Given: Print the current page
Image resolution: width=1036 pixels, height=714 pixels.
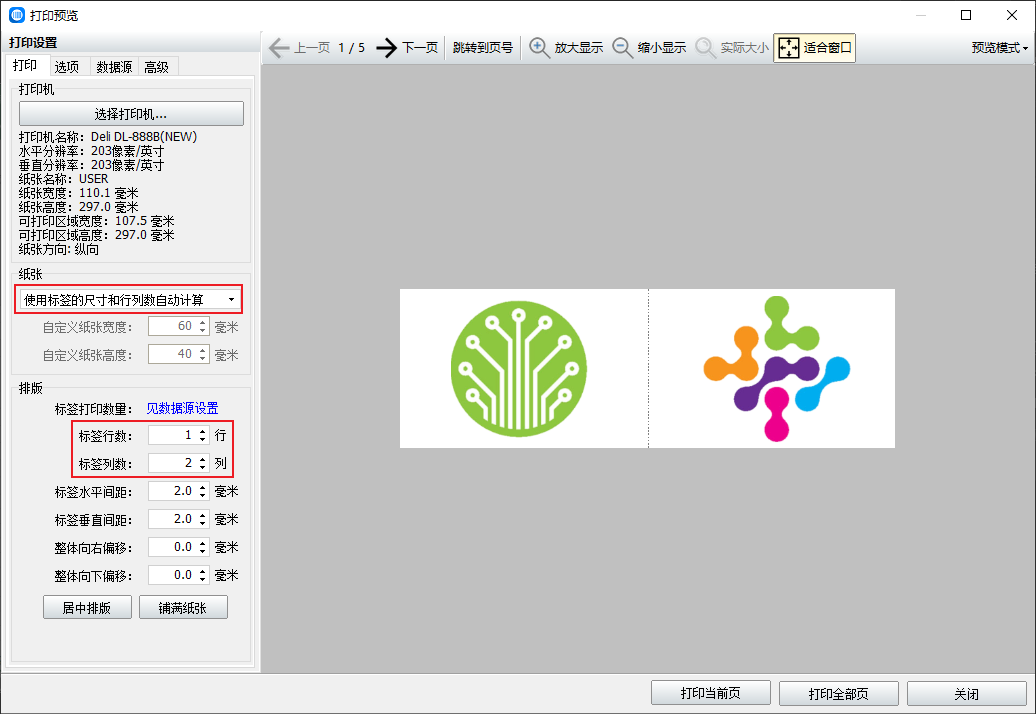Looking at the screenshot, I should tap(711, 694).
